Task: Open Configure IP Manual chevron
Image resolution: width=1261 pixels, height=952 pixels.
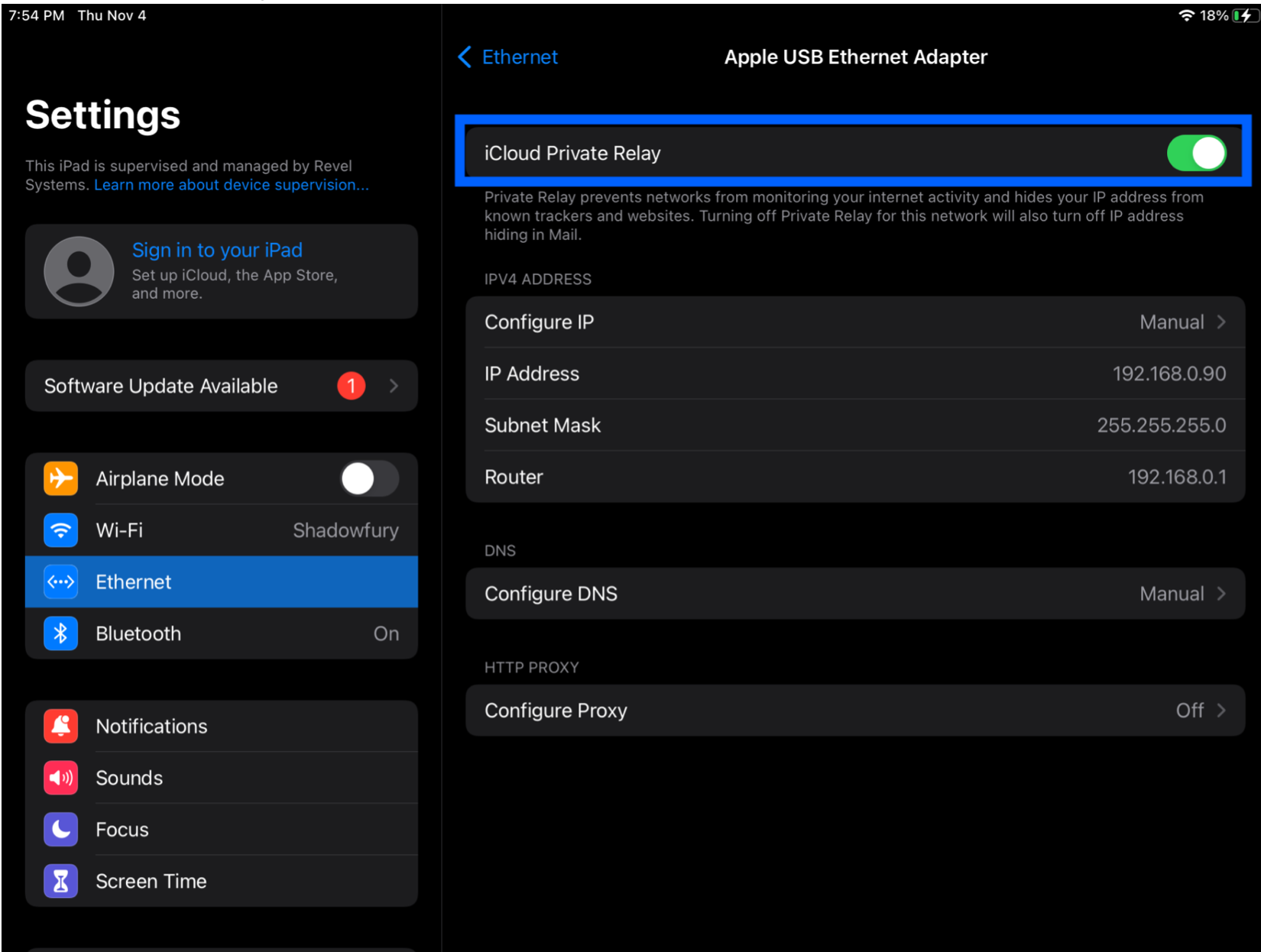Action: (1221, 322)
